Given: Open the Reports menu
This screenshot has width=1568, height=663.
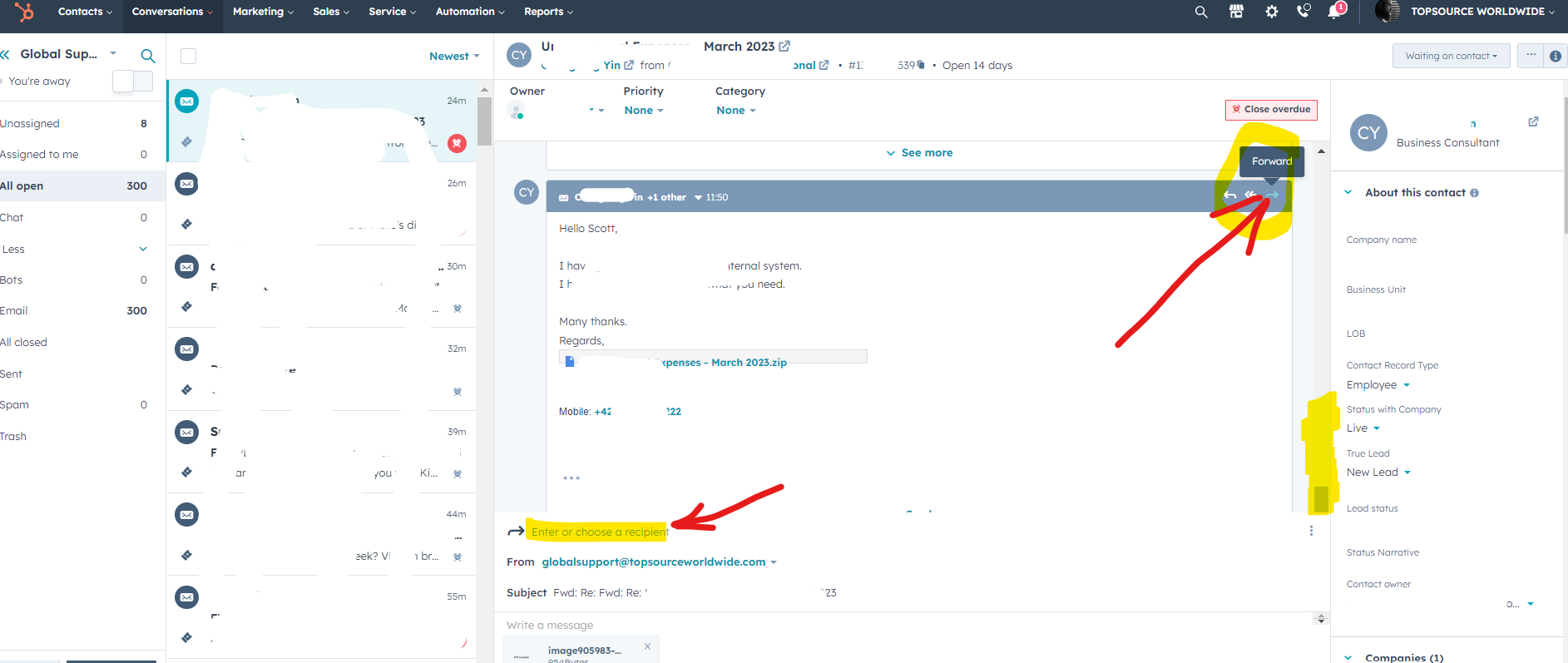Looking at the screenshot, I should [548, 12].
